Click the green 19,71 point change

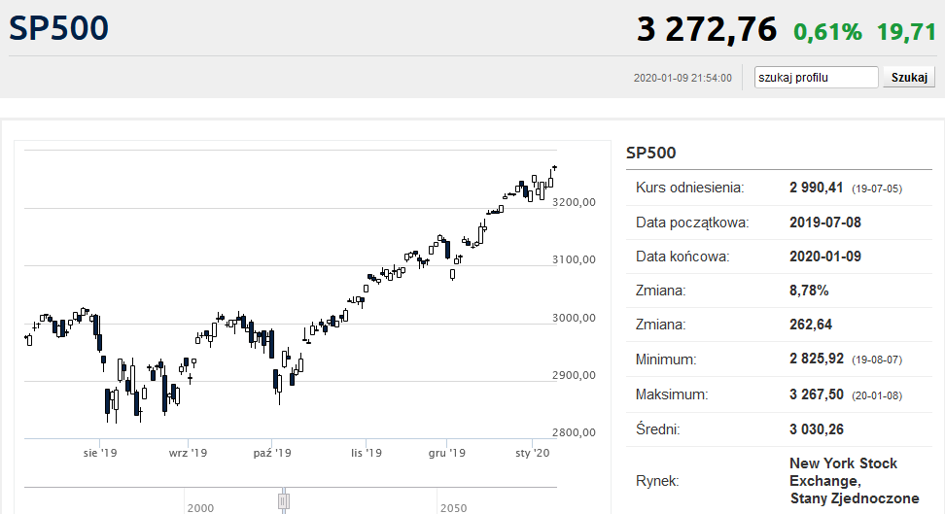click(906, 32)
